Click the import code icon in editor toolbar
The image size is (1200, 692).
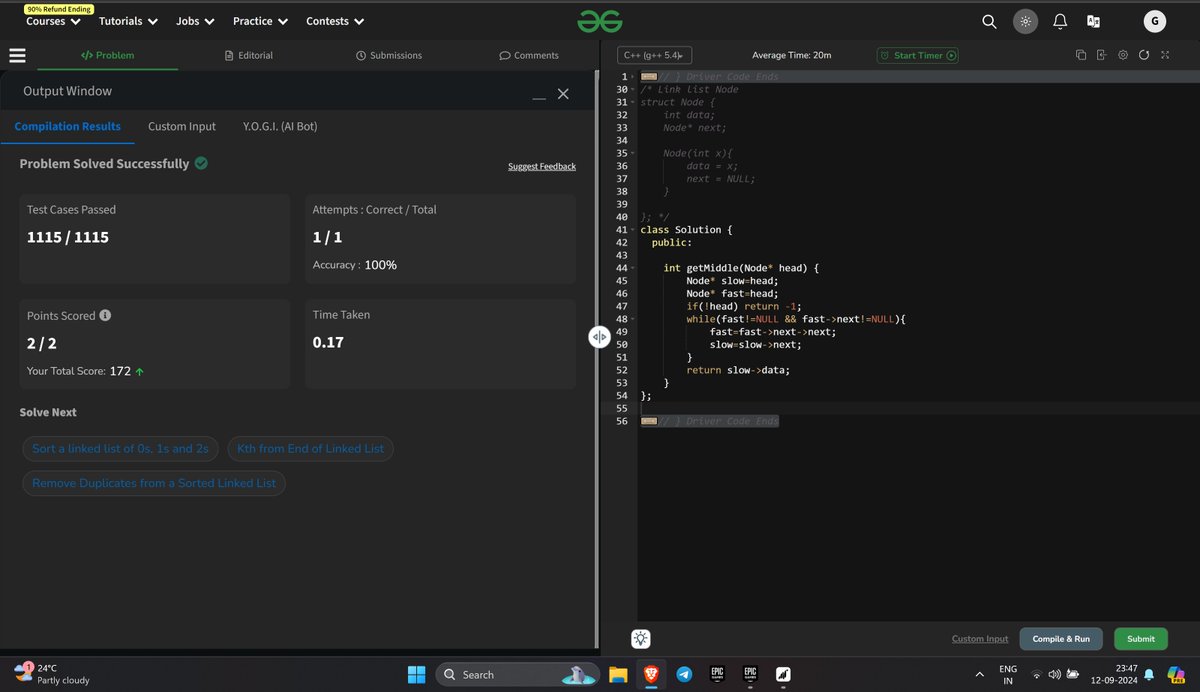1101,55
